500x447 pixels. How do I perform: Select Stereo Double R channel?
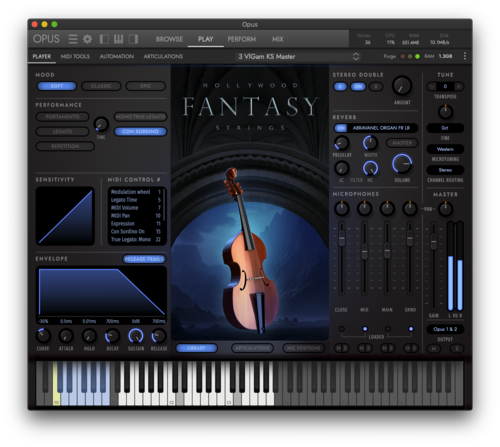[376, 87]
